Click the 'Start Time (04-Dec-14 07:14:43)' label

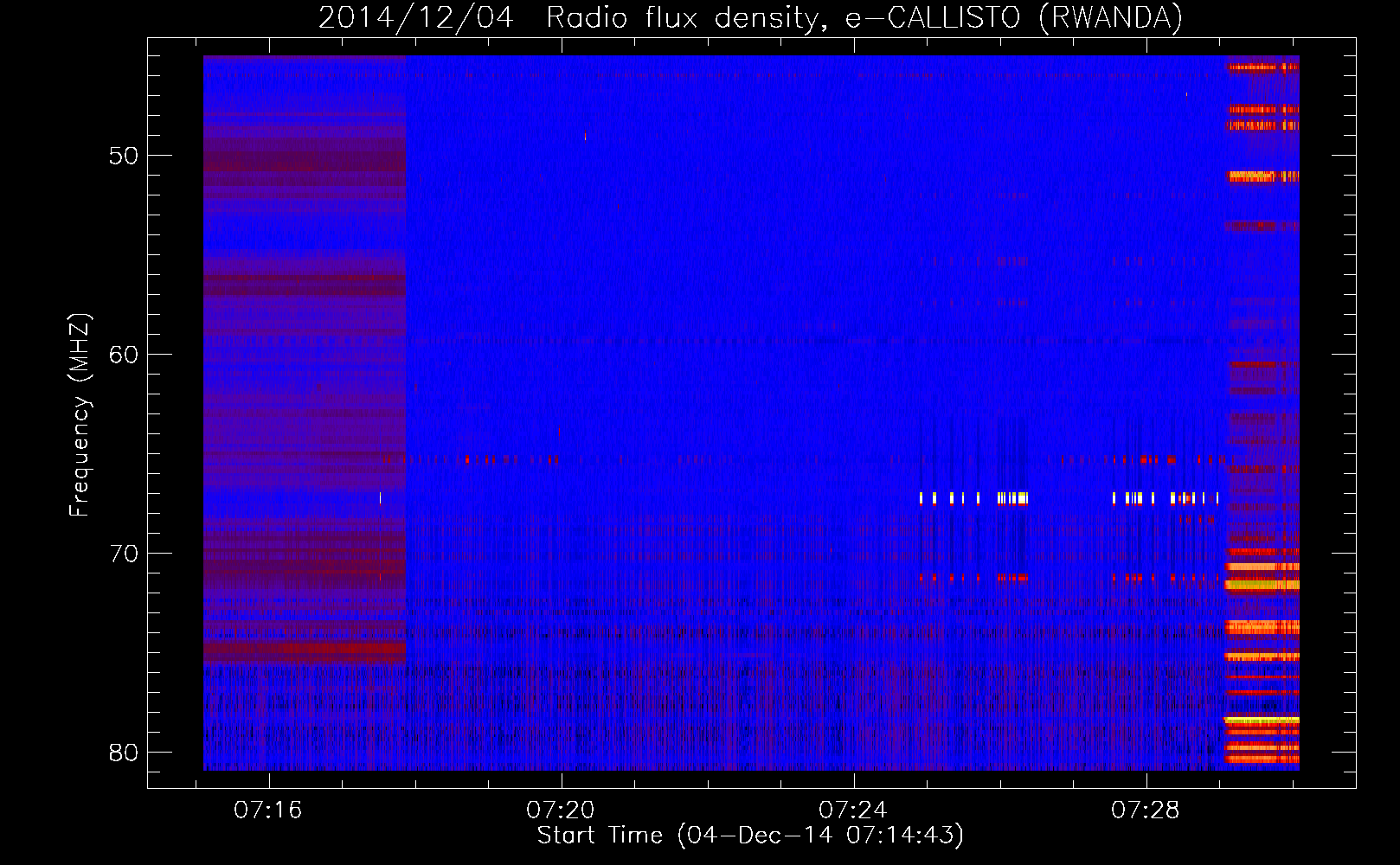[x=750, y=836]
